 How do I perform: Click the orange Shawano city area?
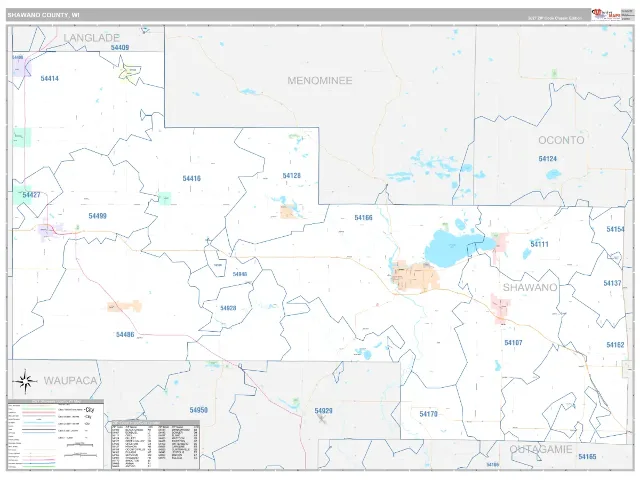pos(414,277)
